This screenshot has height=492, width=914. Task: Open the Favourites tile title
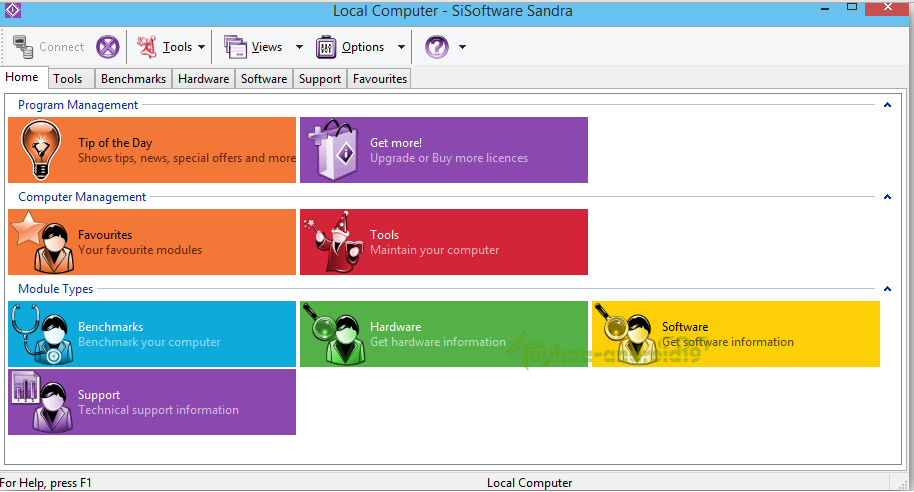coord(105,235)
